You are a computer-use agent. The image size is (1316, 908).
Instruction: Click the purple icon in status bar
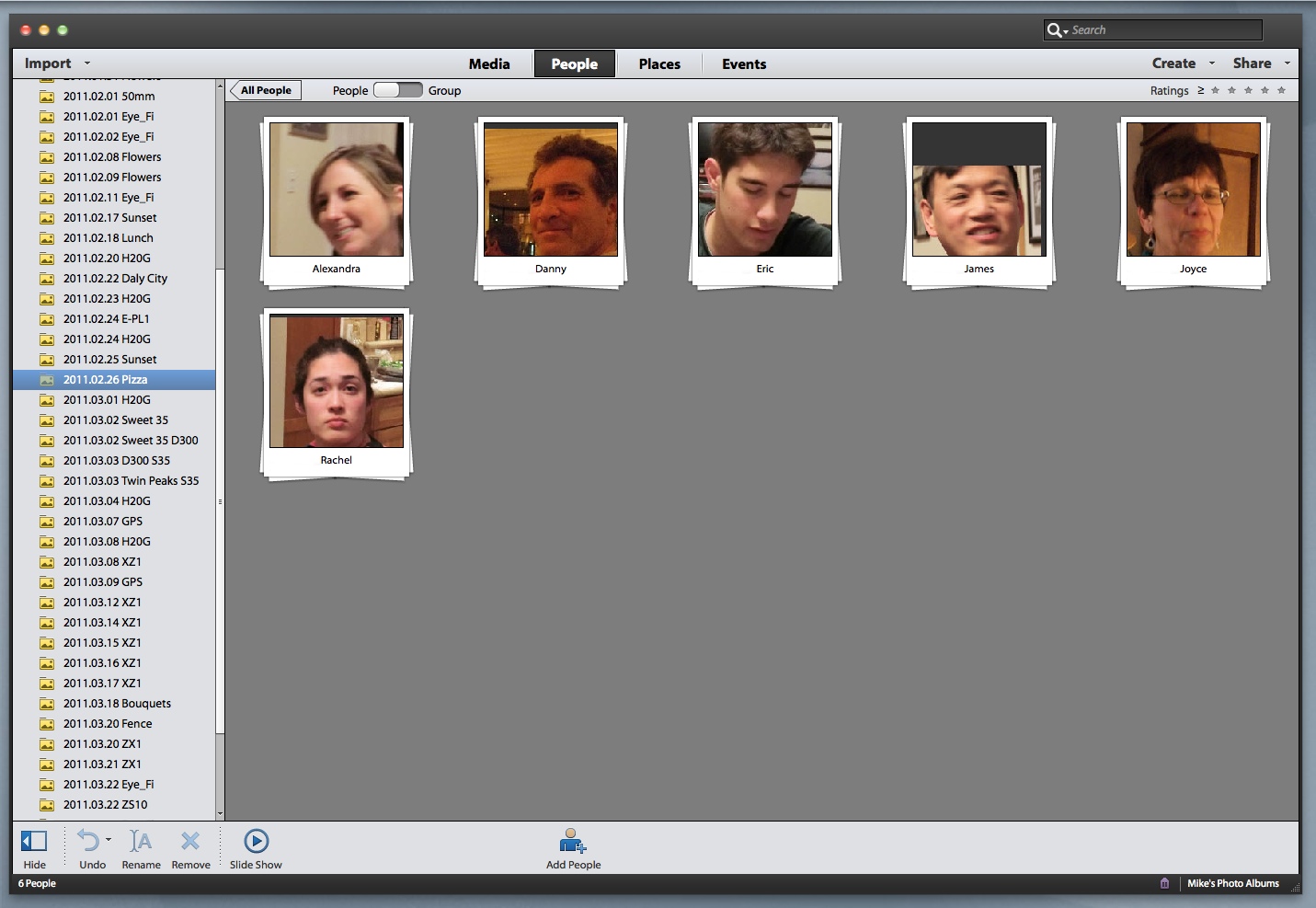(1164, 883)
